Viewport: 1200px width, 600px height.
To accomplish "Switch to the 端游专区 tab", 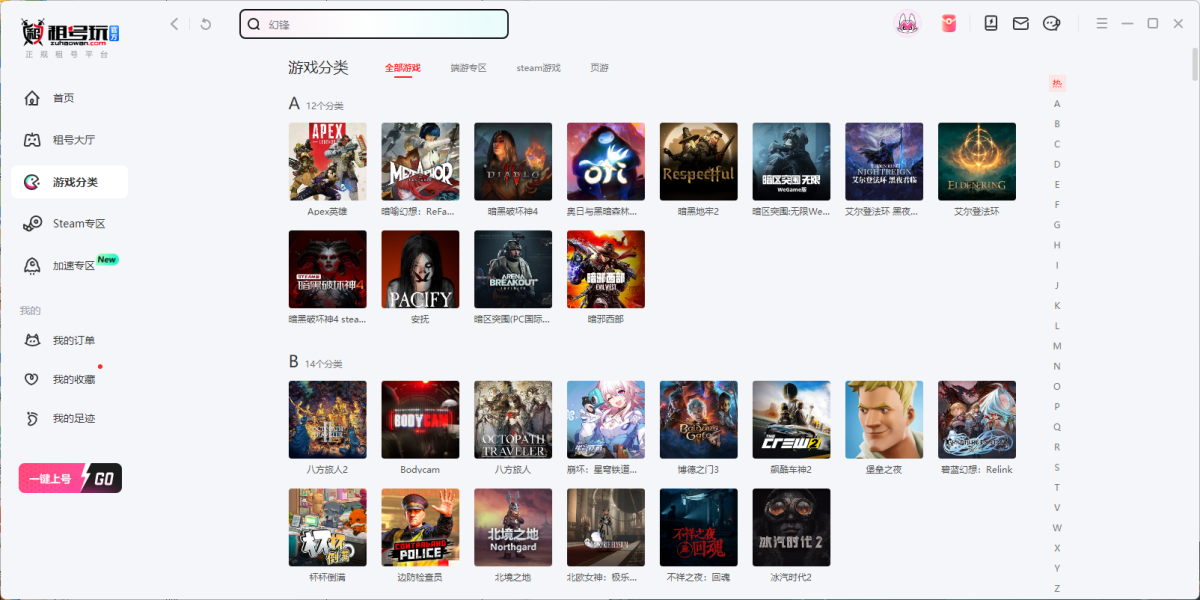I will tap(468, 68).
